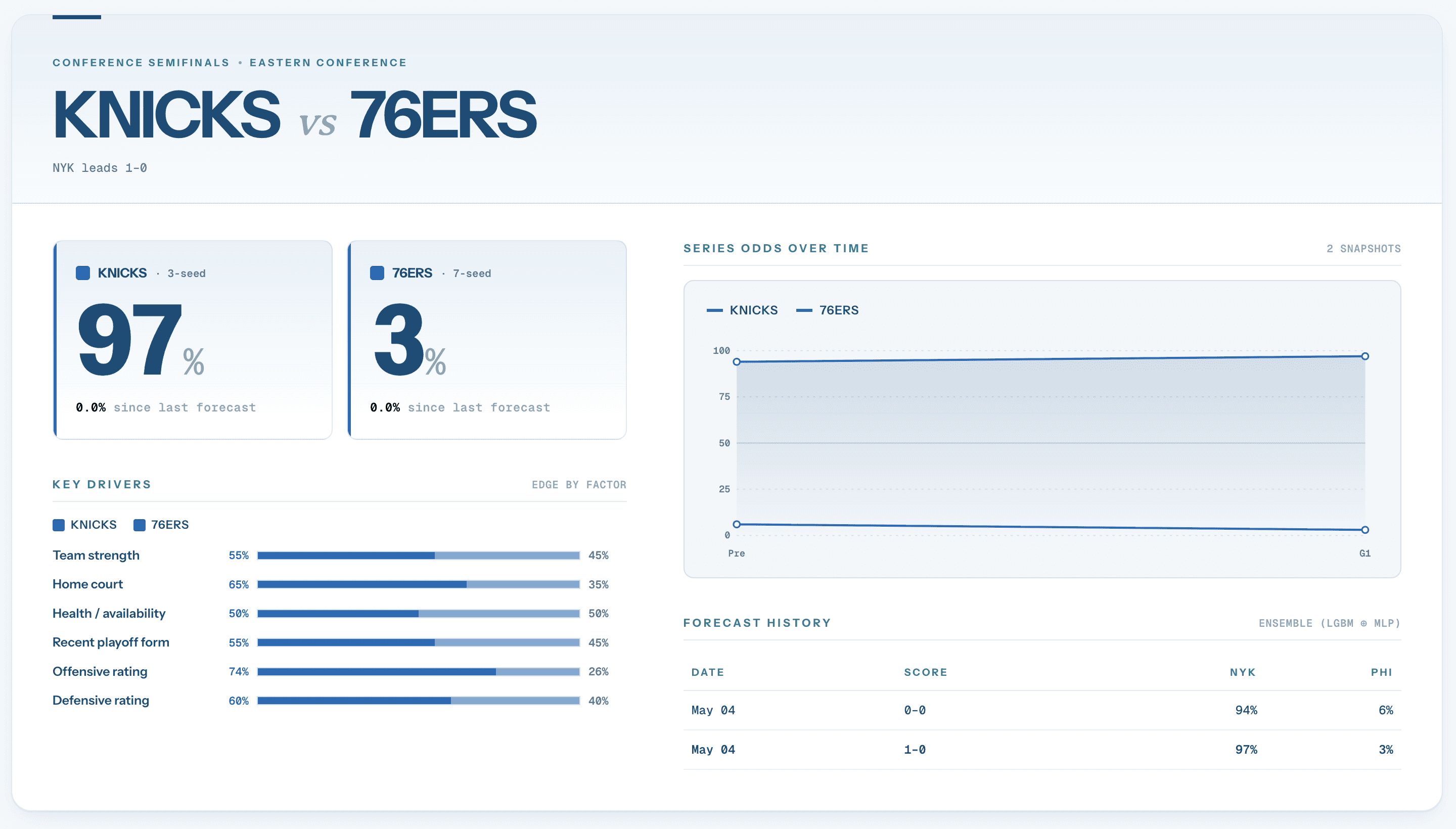Click the "NYK leads 1-0" series status

point(100,168)
